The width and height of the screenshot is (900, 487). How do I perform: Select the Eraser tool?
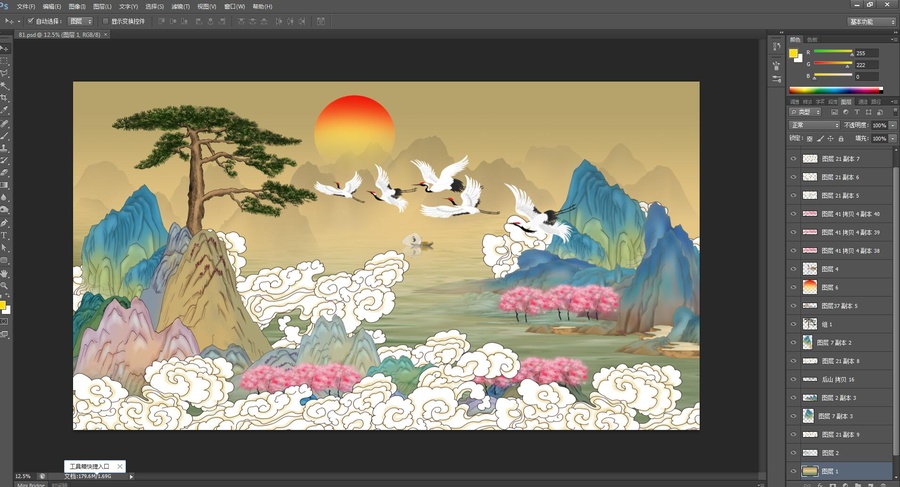tap(5, 173)
